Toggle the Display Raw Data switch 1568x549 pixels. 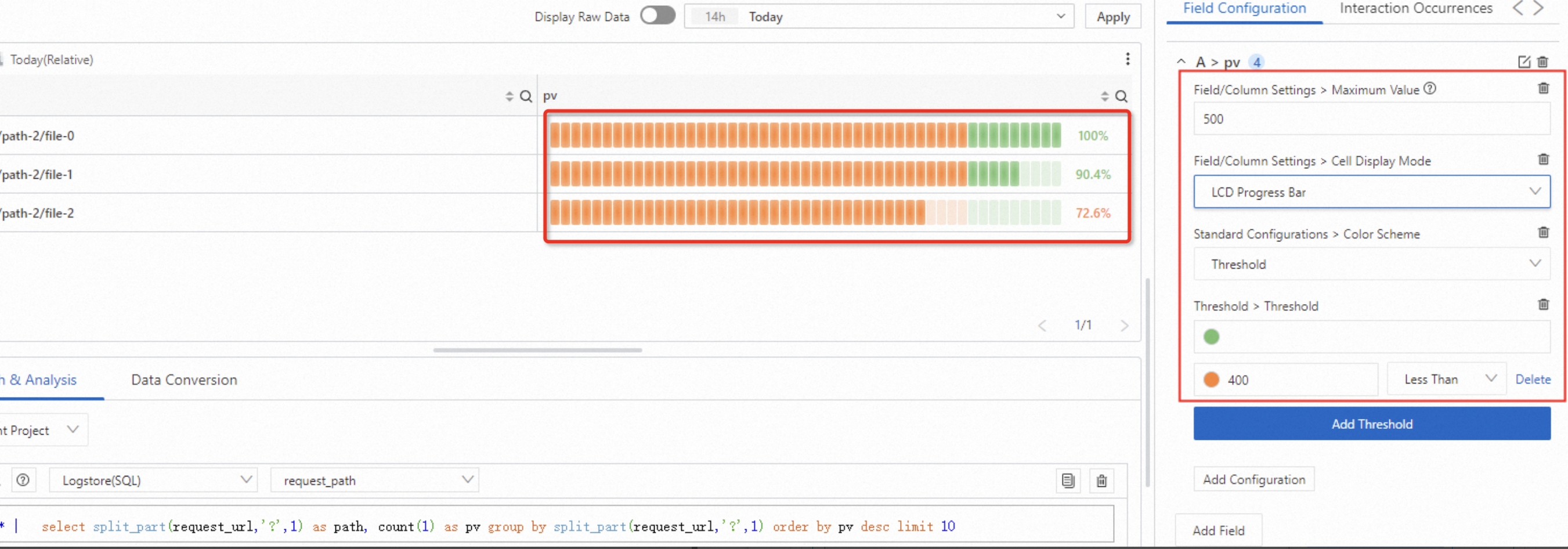[x=657, y=15]
